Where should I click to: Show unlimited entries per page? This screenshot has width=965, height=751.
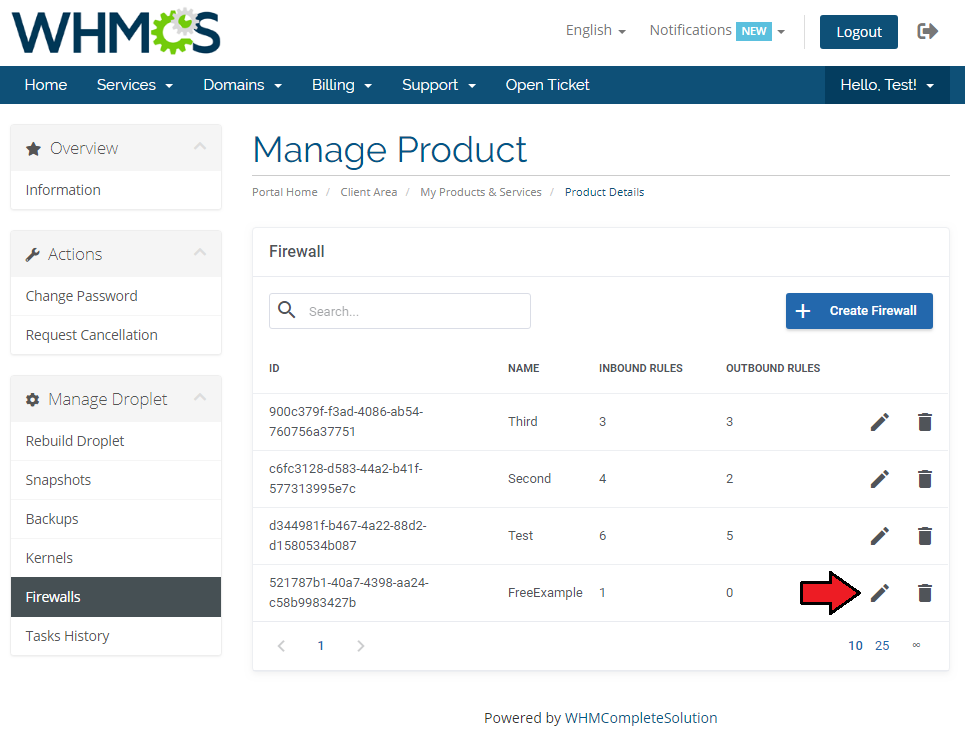coord(916,645)
